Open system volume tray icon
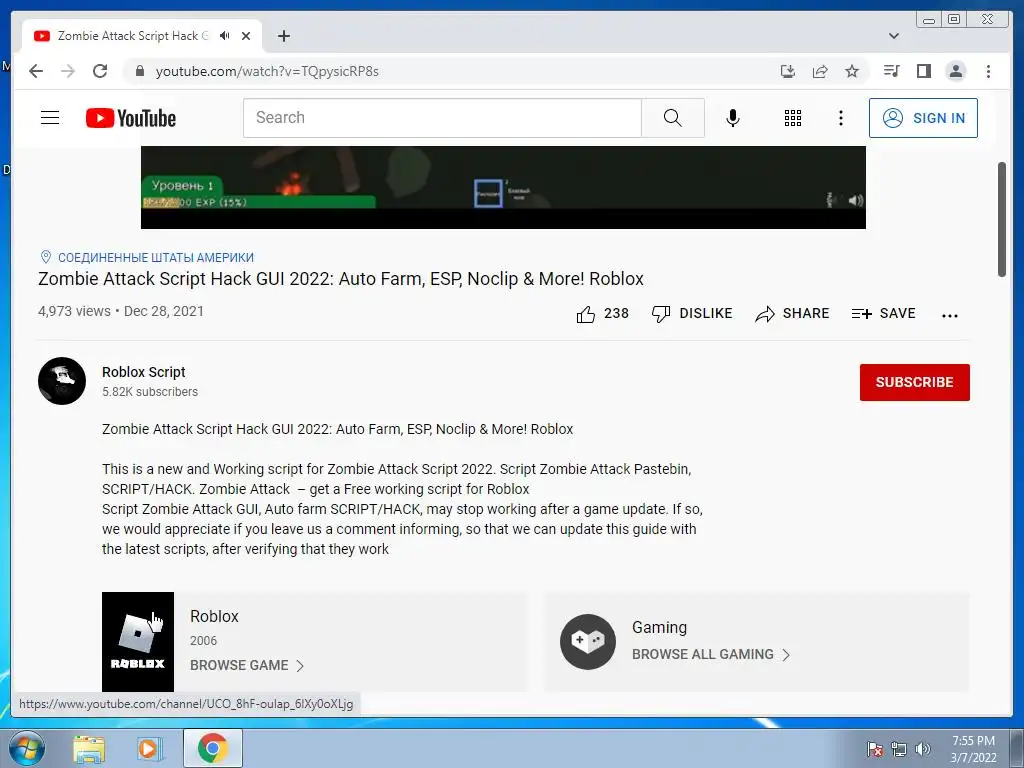The image size is (1024, 768). [x=923, y=749]
